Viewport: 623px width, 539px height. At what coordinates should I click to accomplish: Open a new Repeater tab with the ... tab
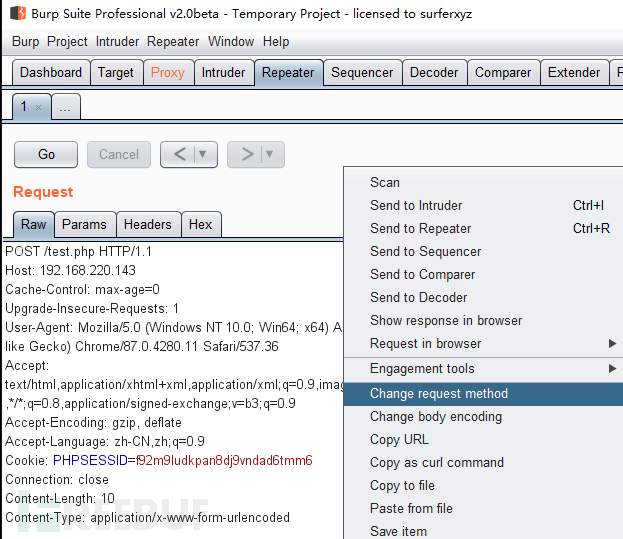tap(66, 107)
